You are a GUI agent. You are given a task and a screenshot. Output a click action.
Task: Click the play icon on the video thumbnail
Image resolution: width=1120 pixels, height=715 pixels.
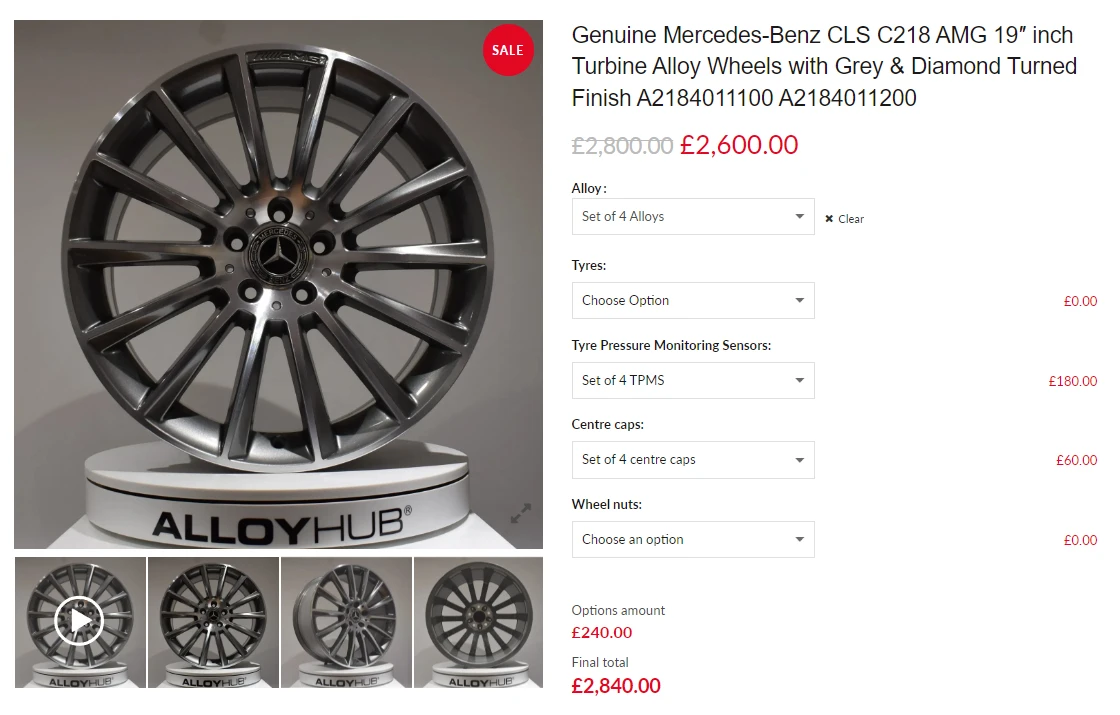tap(80, 620)
